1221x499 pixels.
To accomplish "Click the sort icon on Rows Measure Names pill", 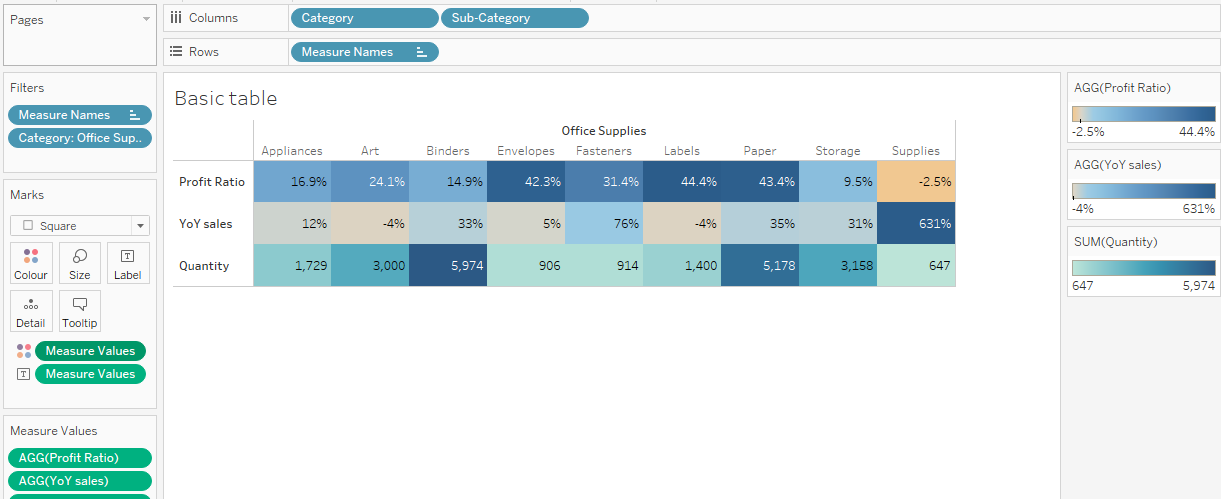I will pyautogui.click(x=422, y=52).
